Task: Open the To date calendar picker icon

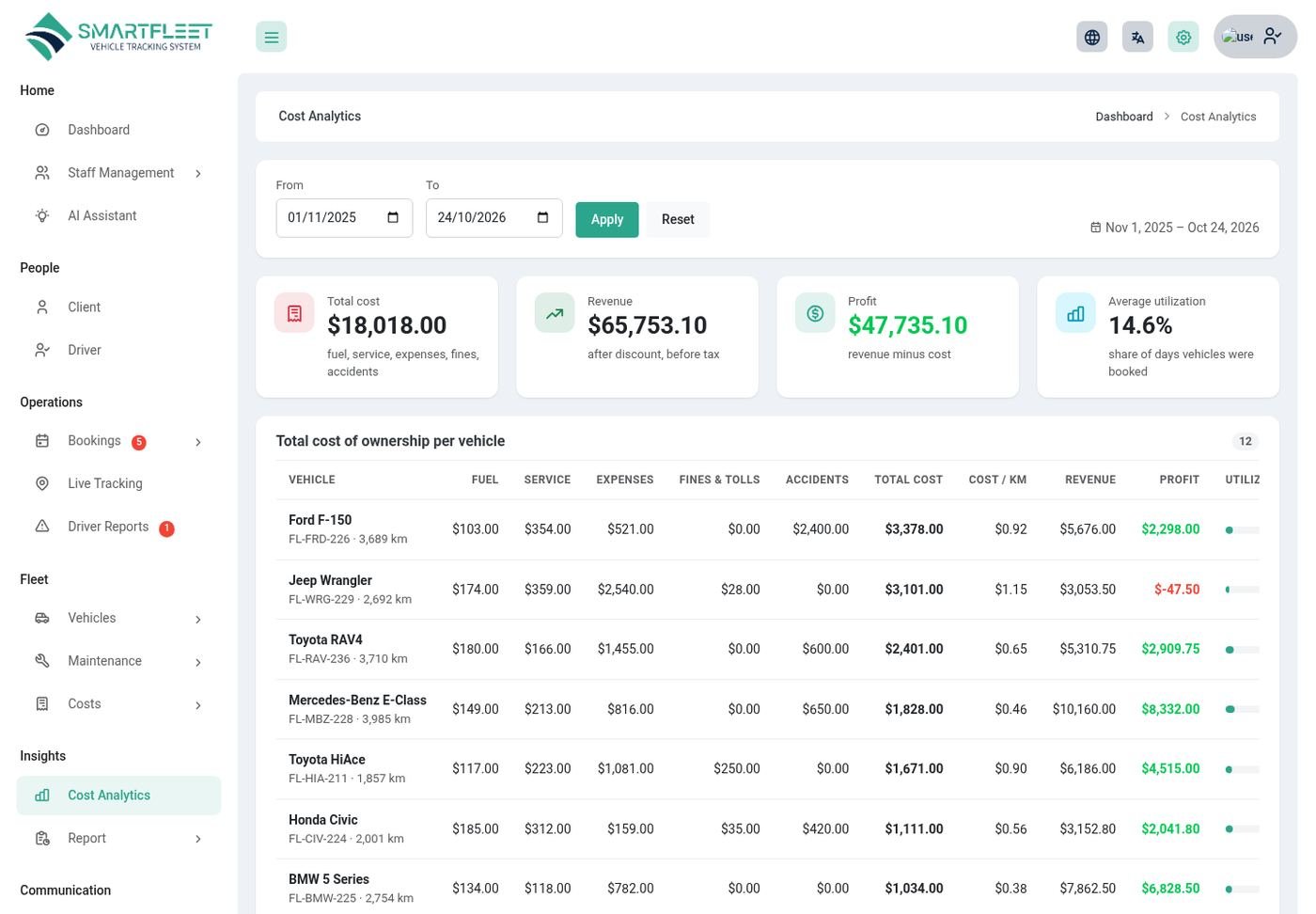Action: [x=542, y=217]
